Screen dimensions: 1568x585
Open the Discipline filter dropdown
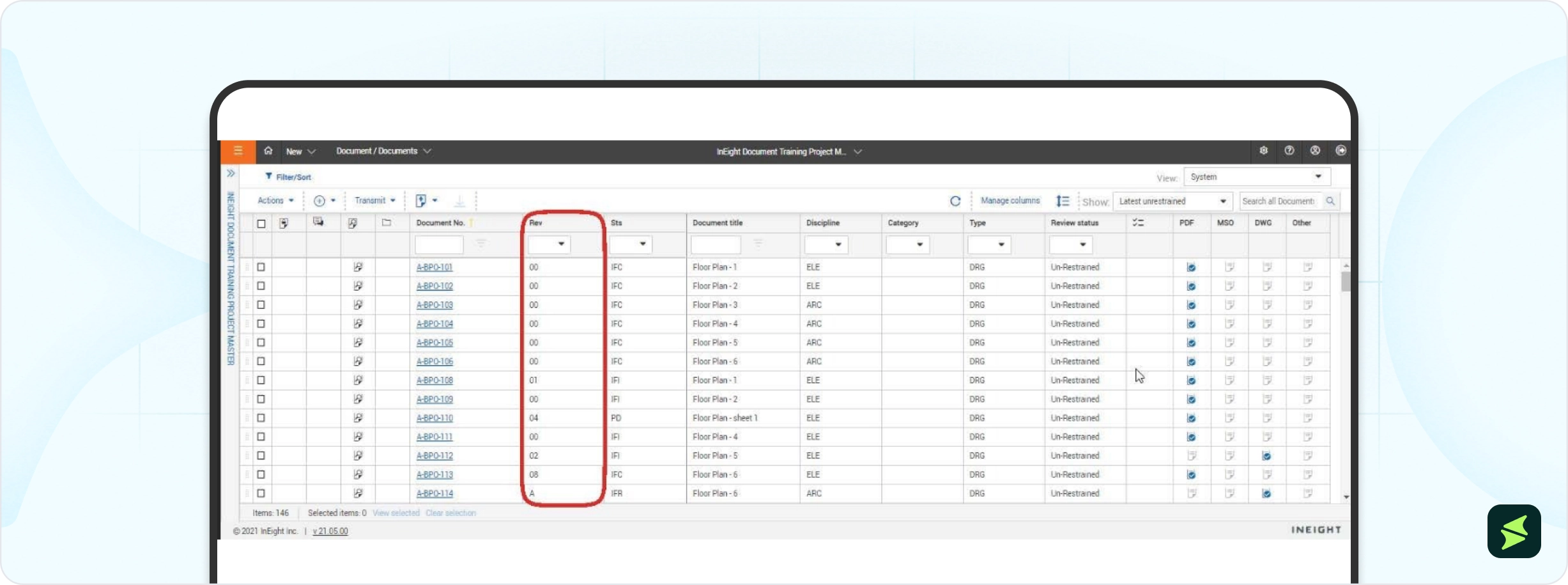coord(826,244)
